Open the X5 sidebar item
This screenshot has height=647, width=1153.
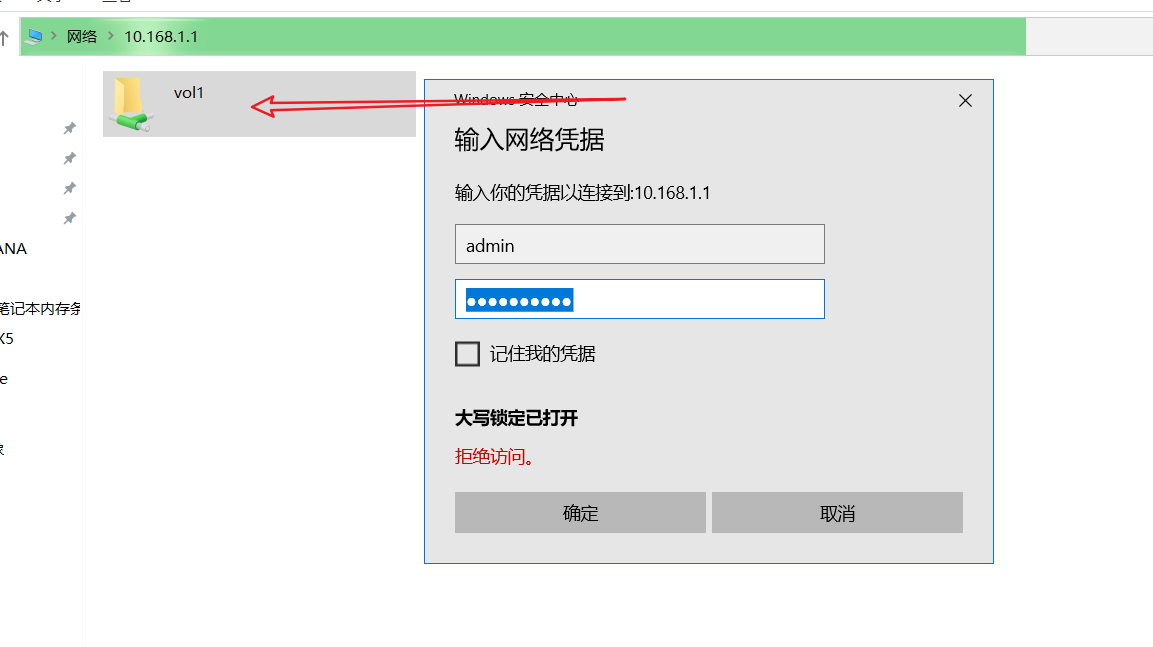point(7,339)
